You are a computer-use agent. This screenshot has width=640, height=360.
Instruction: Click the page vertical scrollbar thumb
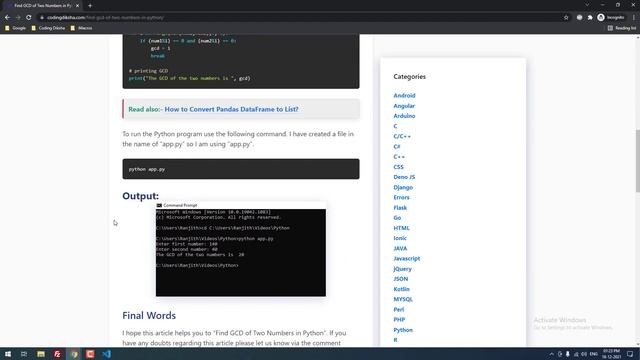click(x=638, y=160)
